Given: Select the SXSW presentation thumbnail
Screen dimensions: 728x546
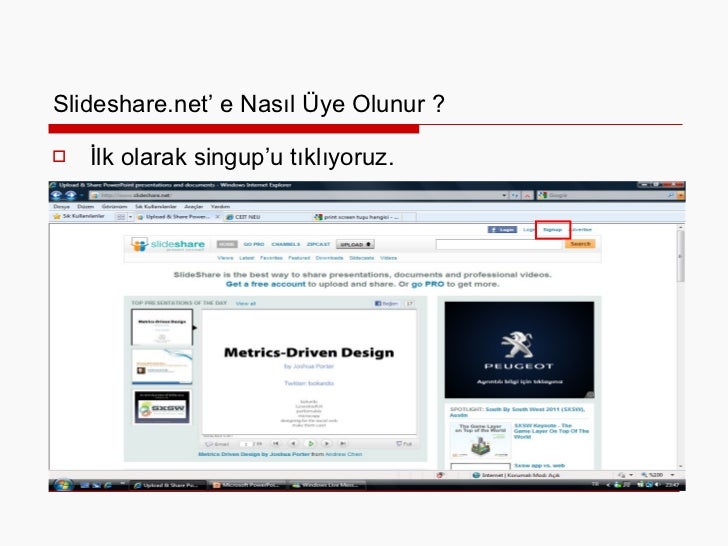Looking at the screenshot, I should pos(162,407).
